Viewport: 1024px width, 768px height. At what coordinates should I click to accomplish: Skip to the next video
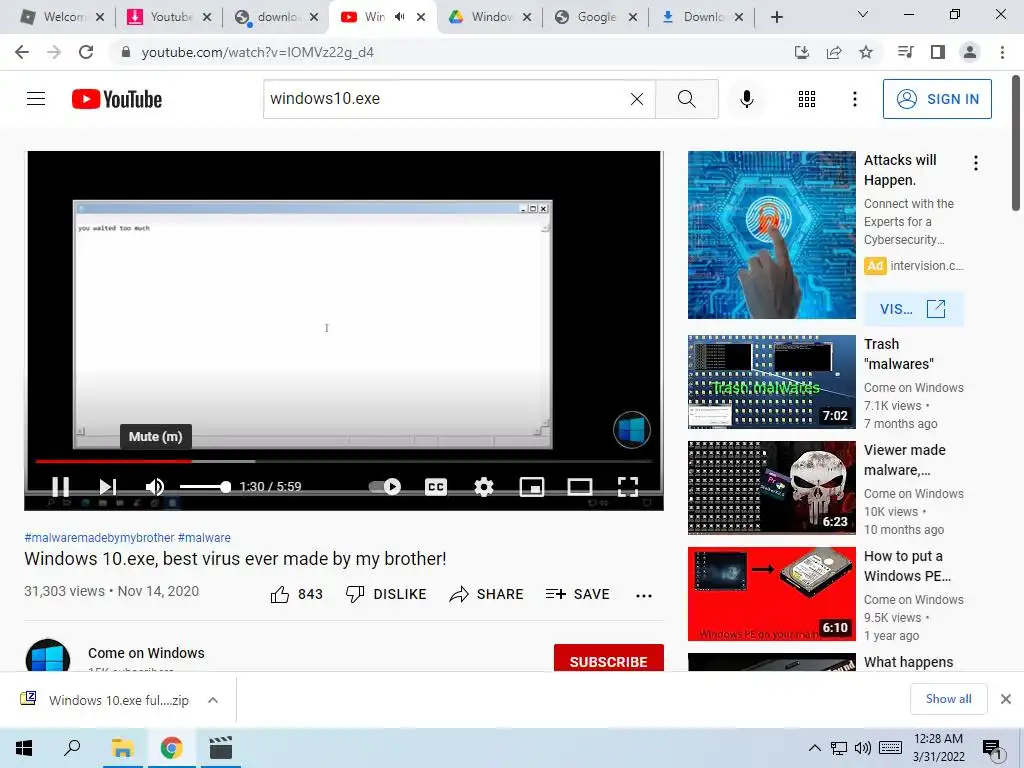tap(108, 487)
